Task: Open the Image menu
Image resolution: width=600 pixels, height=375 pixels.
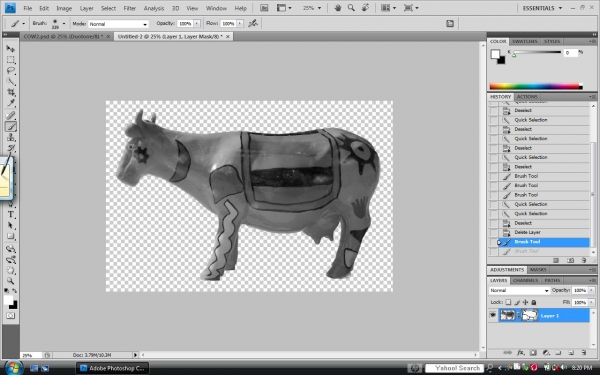Action: point(64,8)
